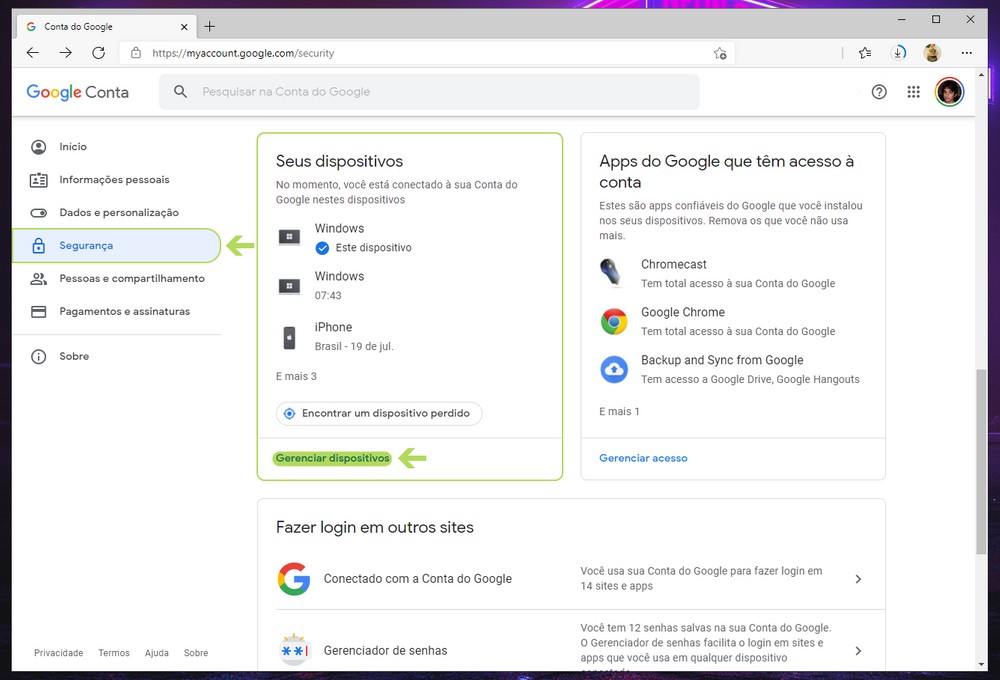Go back using browser back arrow
Image resolution: width=1000 pixels, height=680 pixels.
pyautogui.click(x=33, y=53)
